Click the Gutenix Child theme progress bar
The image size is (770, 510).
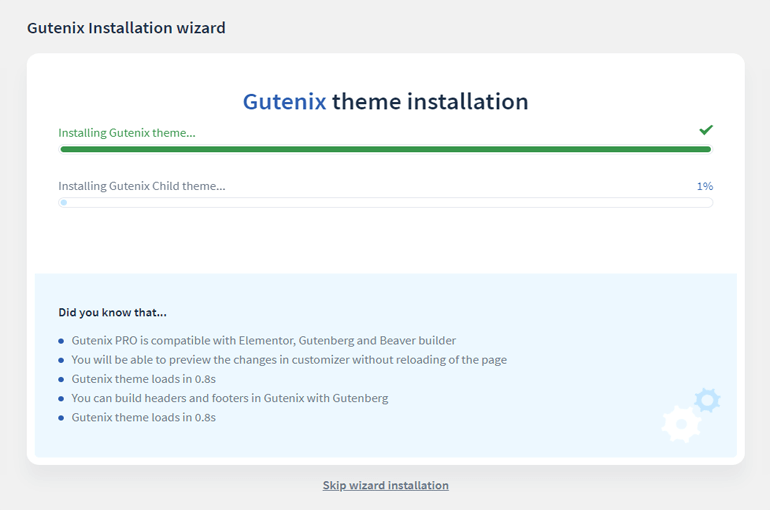(x=385, y=202)
